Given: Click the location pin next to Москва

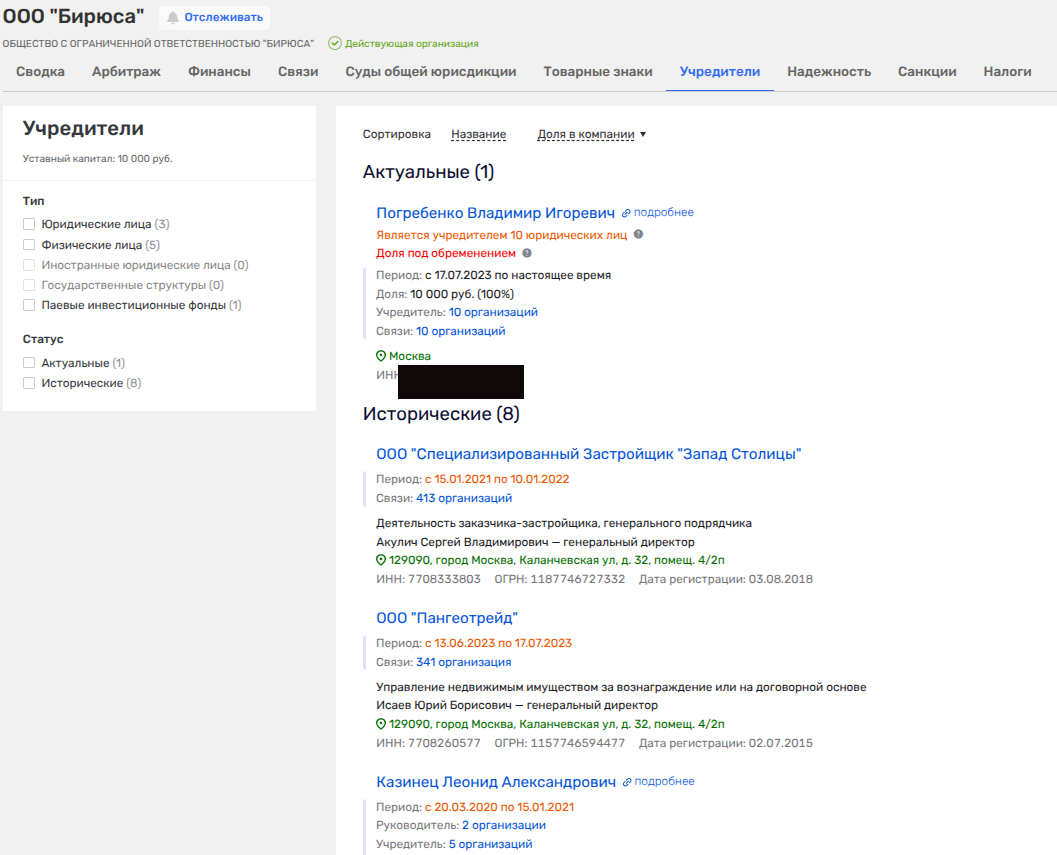Looking at the screenshot, I should [381, 356].
